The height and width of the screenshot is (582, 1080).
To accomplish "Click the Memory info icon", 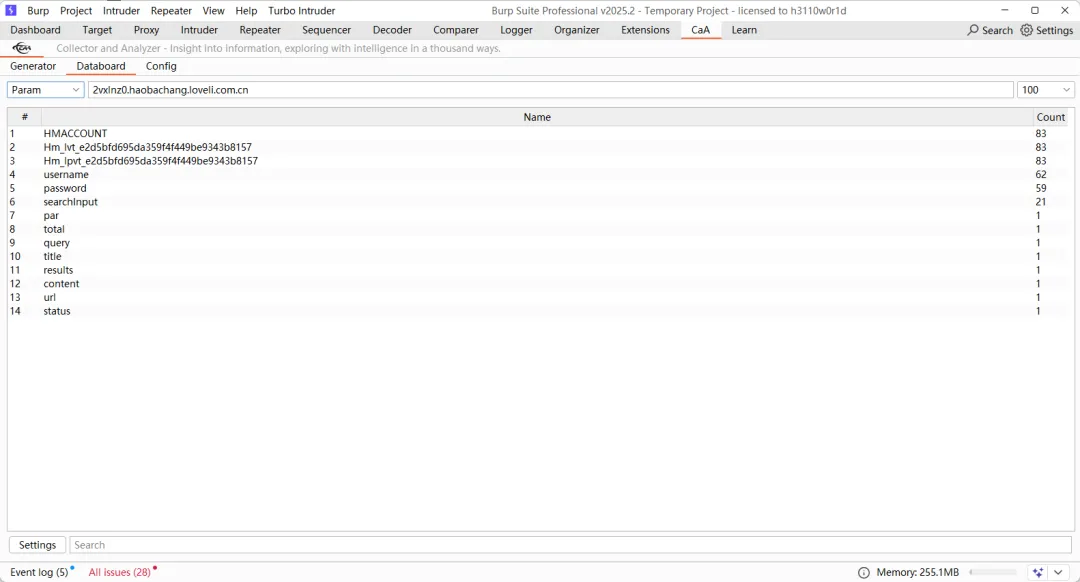I will point(864,572).
